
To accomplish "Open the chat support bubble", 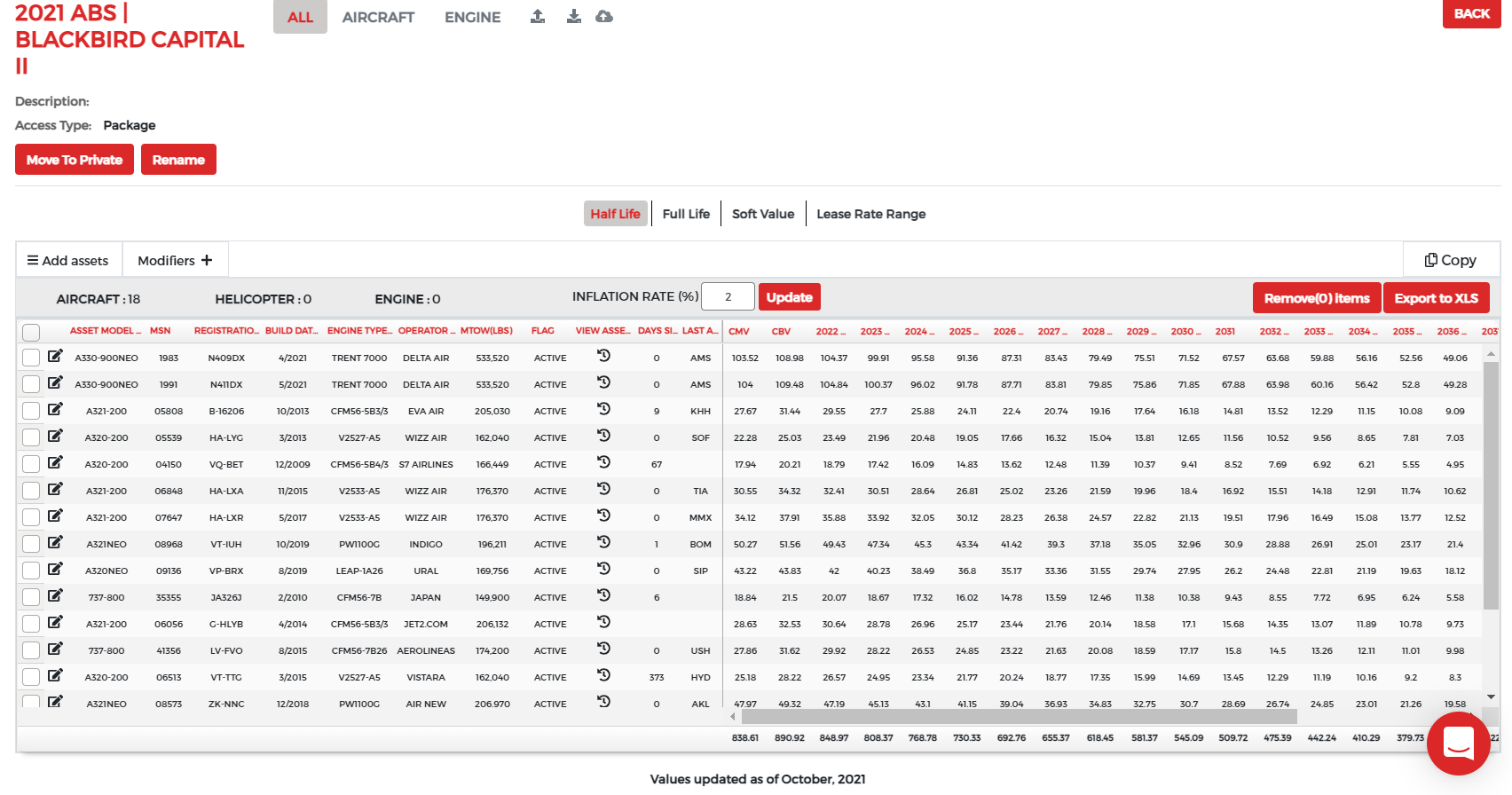I will [x=1458, y=743].
